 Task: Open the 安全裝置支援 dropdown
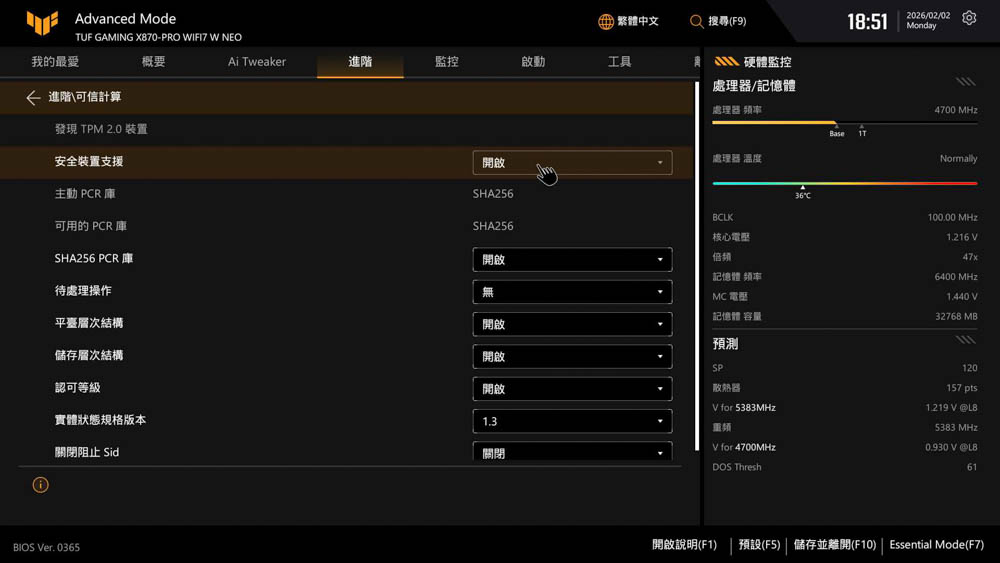(572, 163)
